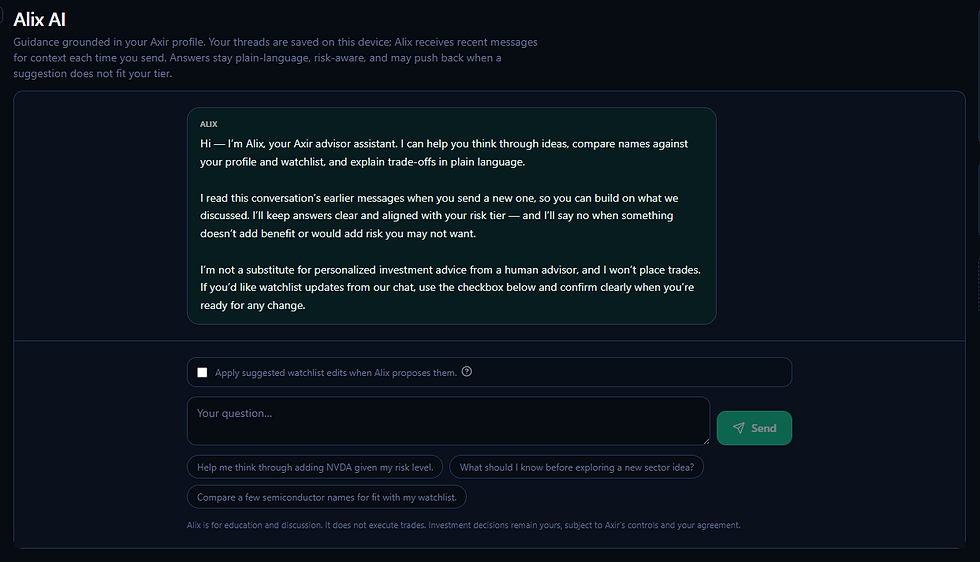Click the ALIX sender label in message
The width and height of the screenshot is (980, 562).
[x=209, y=124]
